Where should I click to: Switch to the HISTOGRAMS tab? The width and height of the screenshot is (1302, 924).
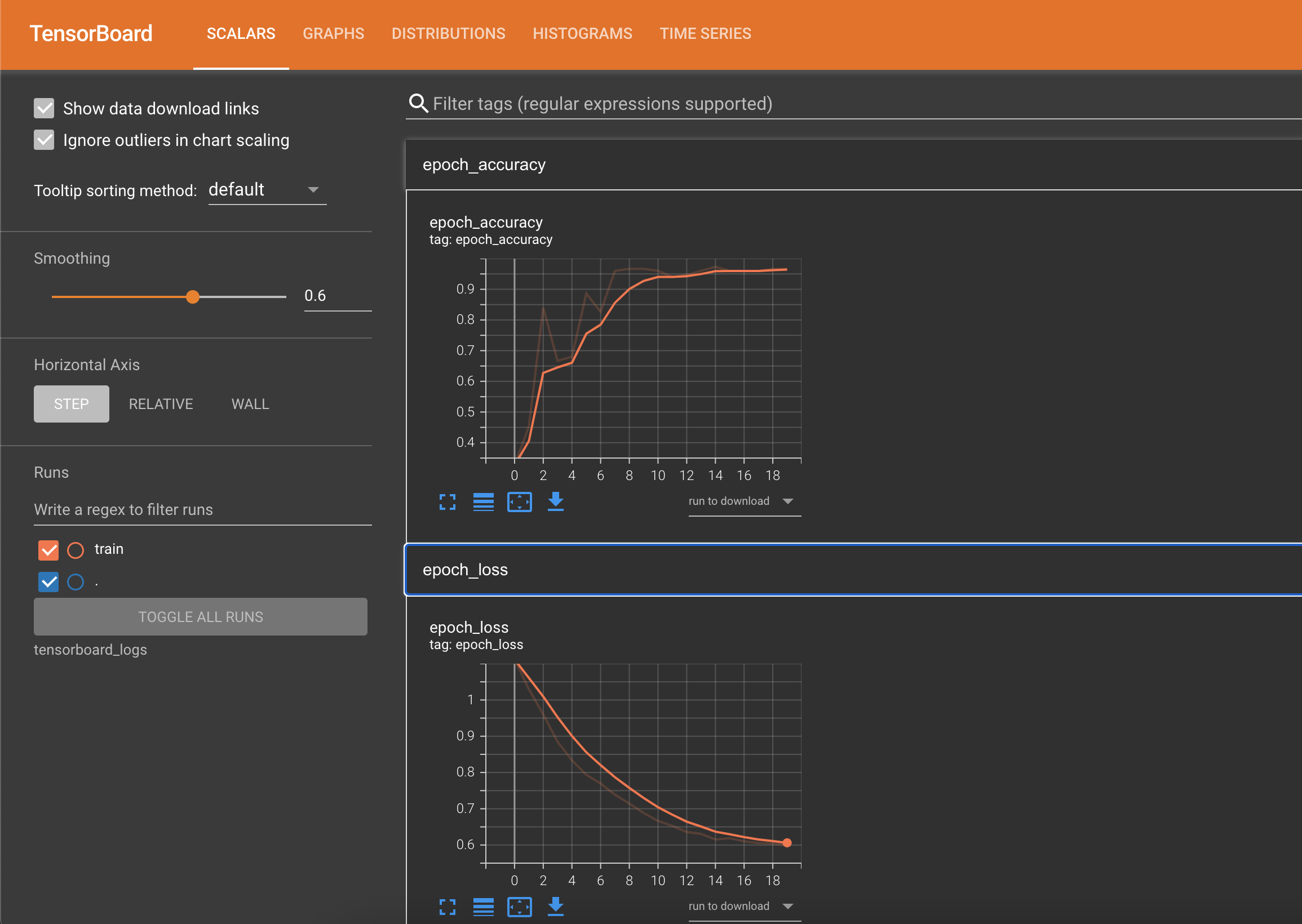pos(582,34)
